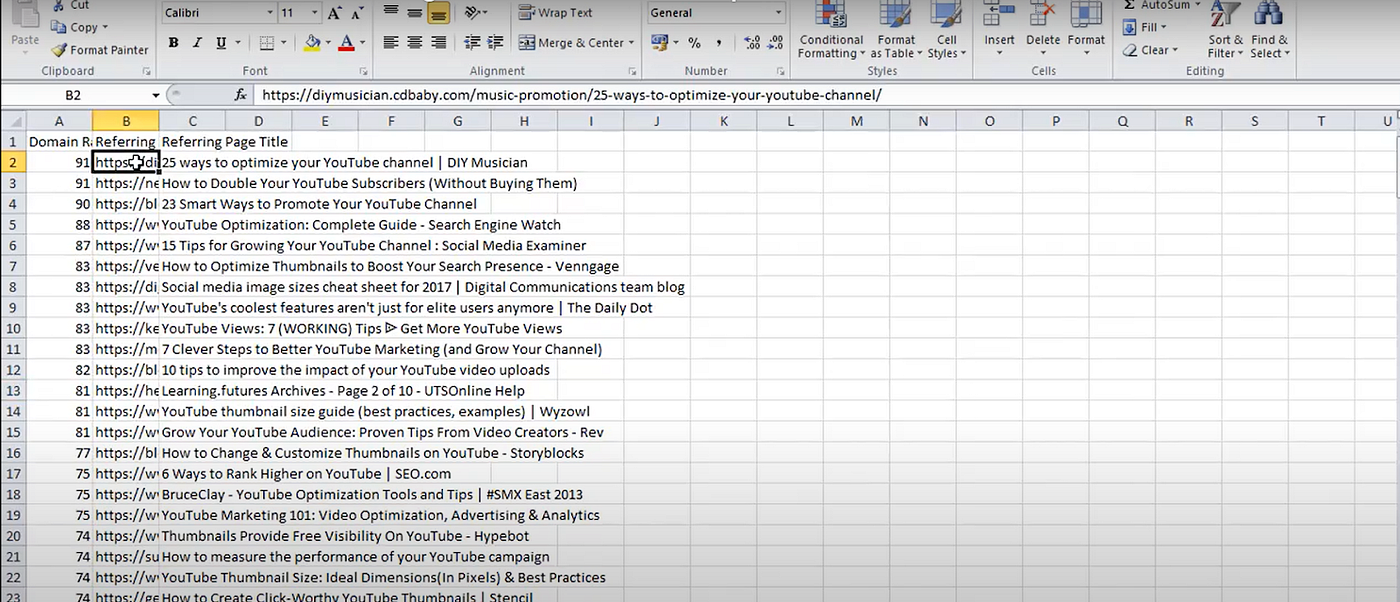Viewport: 1400px width, 602px height.
Task: Click the text orientation icon
Action: click(x=474, y=12)
